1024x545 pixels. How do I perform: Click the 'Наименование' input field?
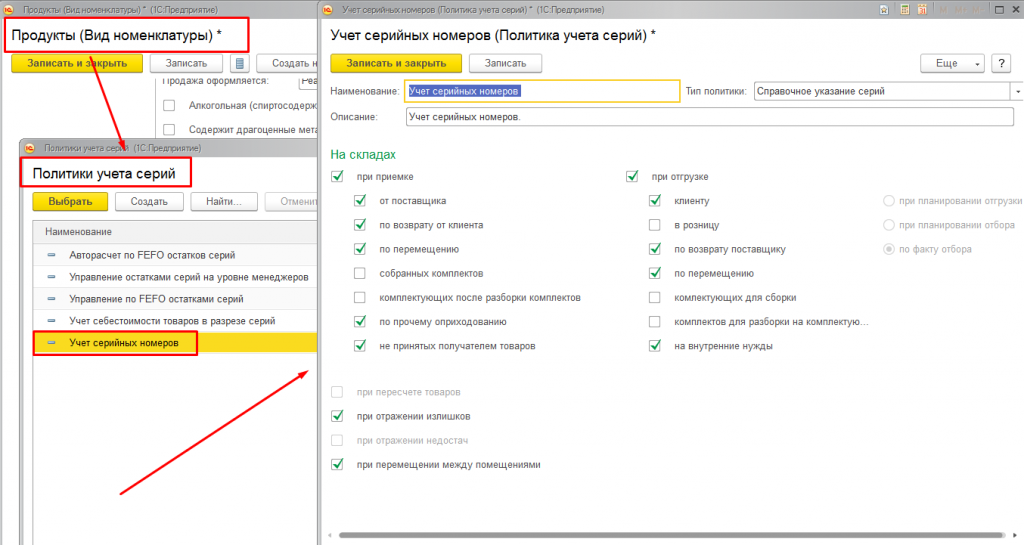(x=542, y=91)
